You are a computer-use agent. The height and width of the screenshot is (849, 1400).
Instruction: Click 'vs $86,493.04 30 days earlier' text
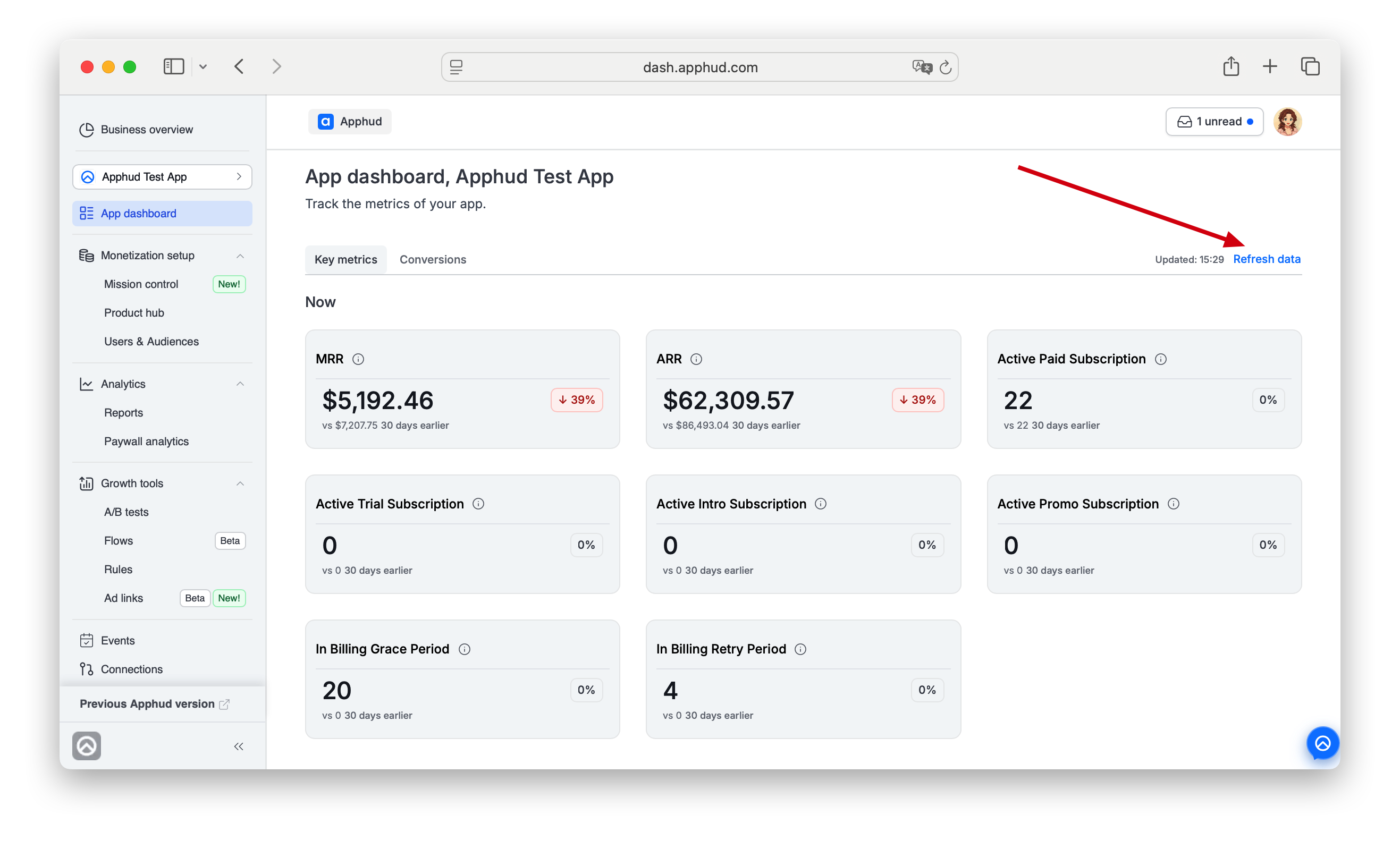[731, 426]
